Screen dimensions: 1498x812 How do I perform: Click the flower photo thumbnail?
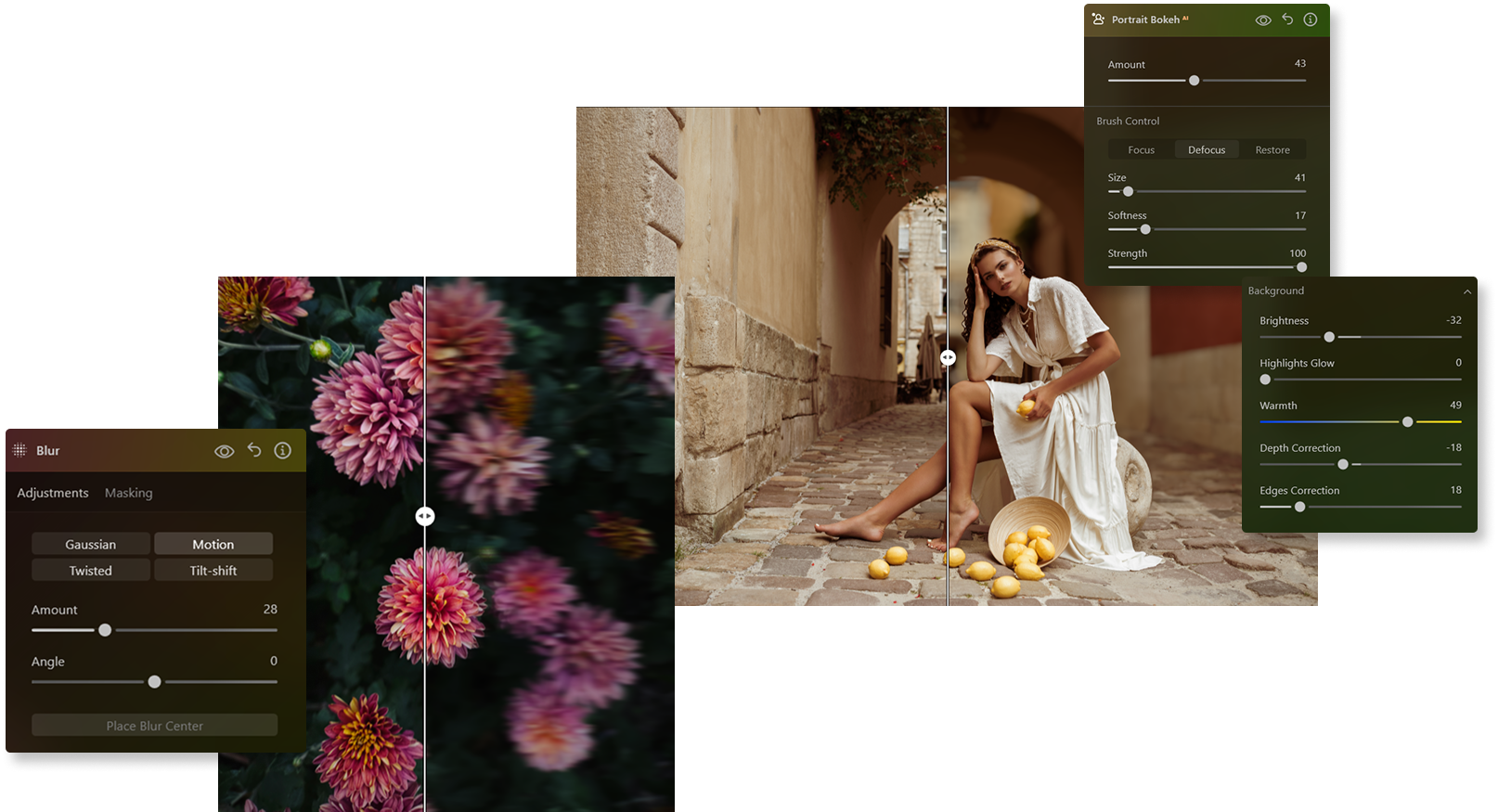click(446, 544)
